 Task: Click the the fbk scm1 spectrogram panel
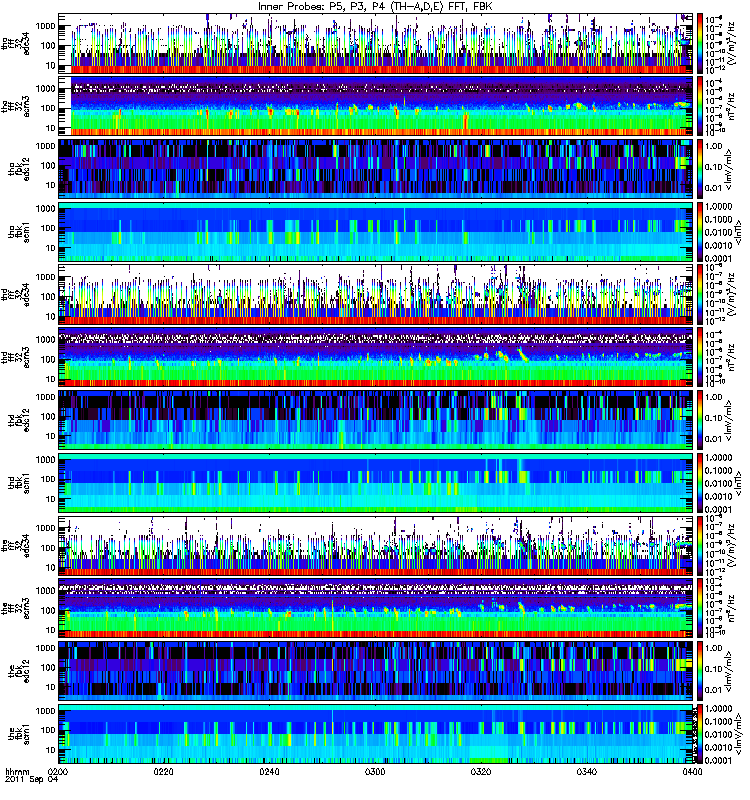click(376, 734)
